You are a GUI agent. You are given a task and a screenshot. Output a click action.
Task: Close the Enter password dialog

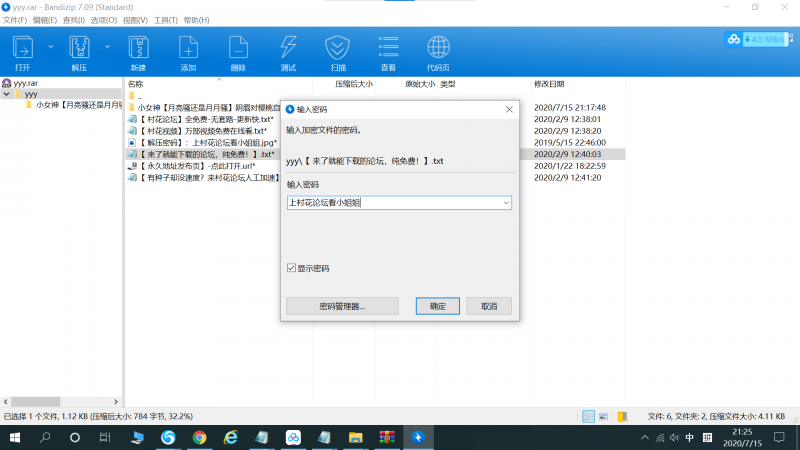point(509,109)
